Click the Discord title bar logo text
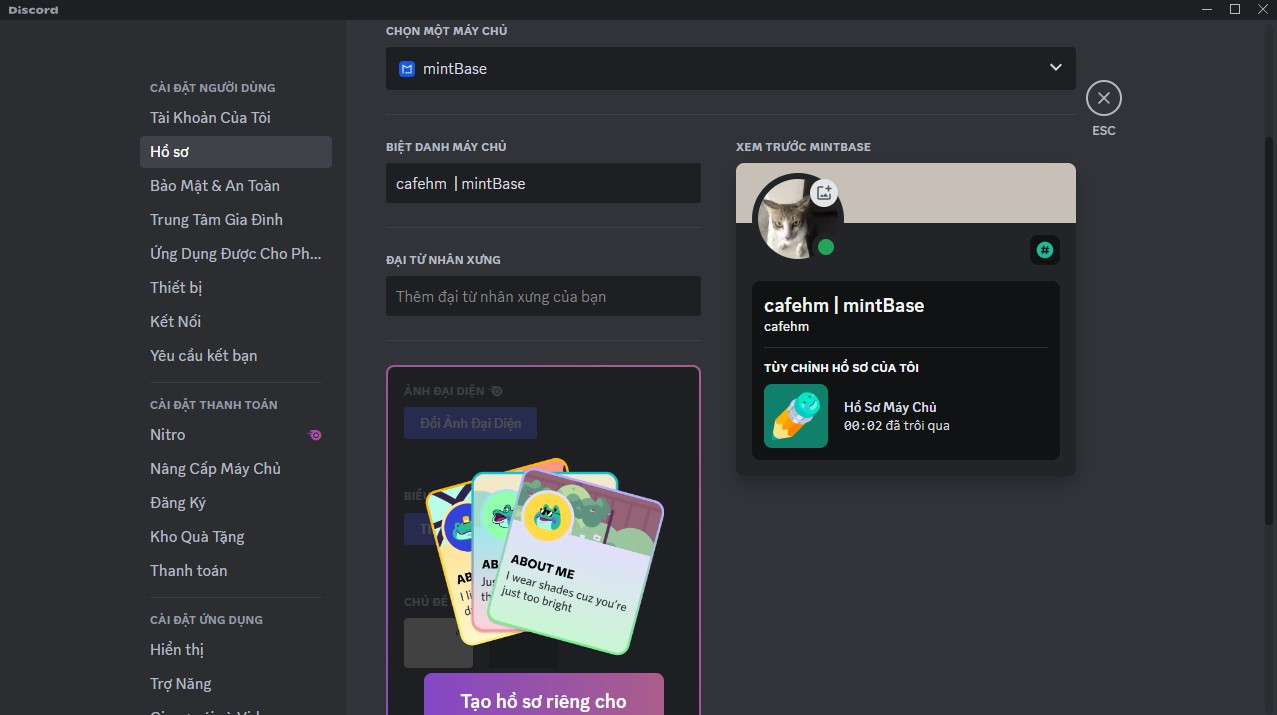Screen dimensions: 1277x715 coord(33,10)
